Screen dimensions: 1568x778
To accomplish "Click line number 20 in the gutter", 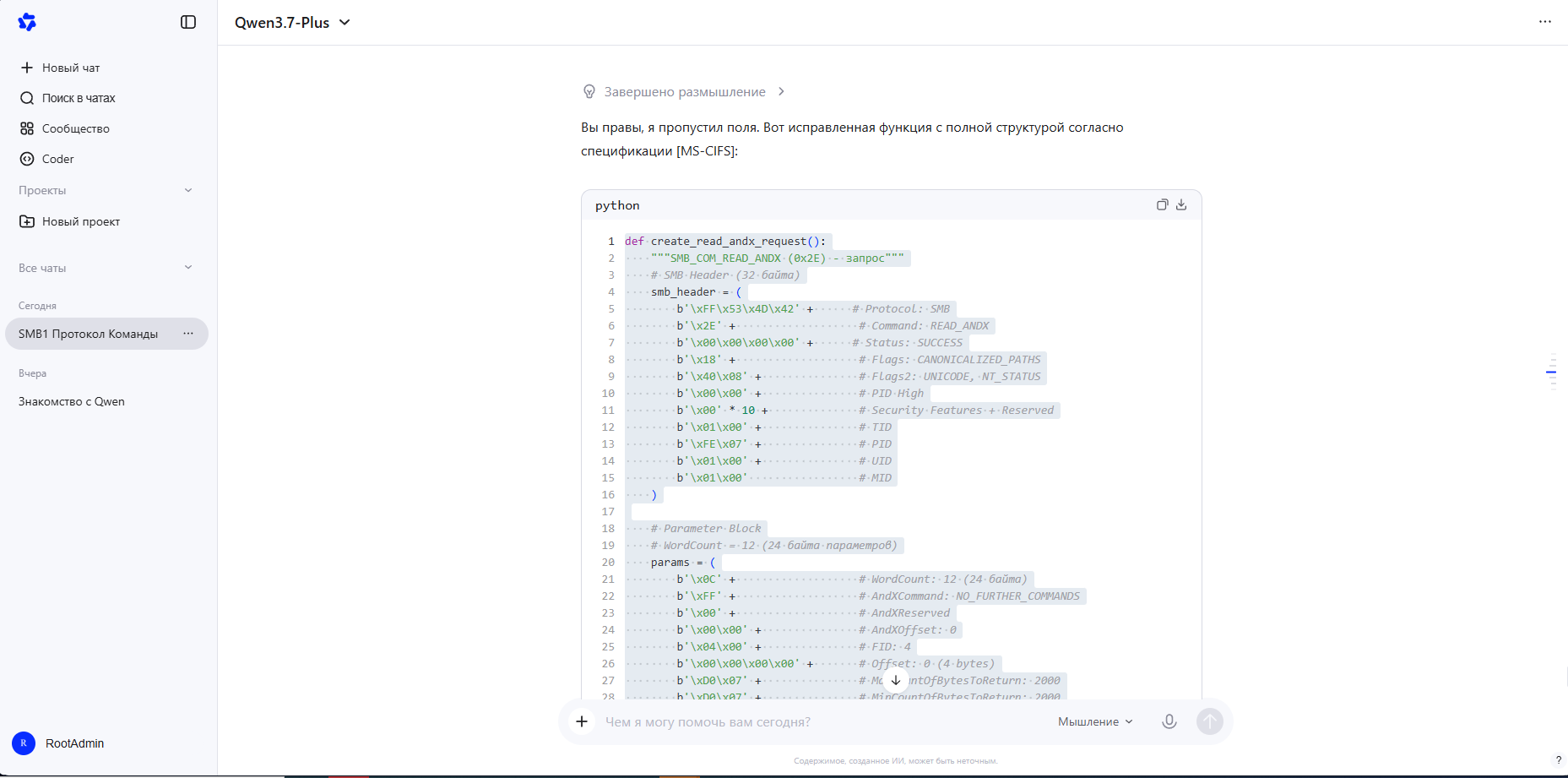I will coord(608,562).
